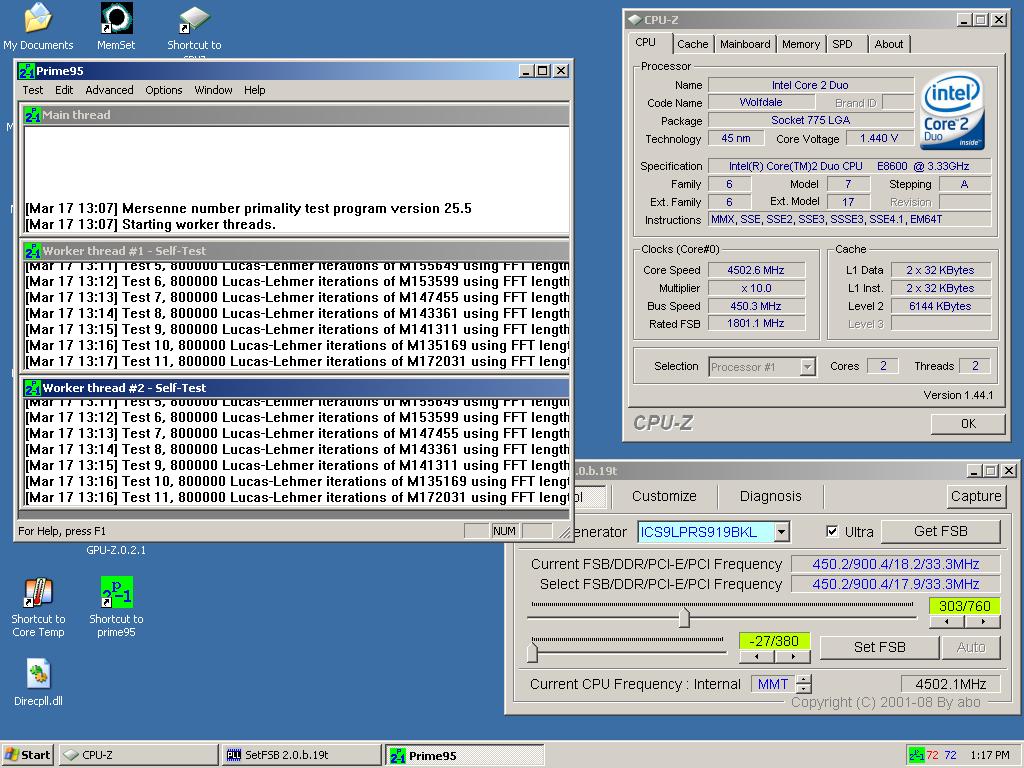The height and width of the screenshot is (768, 1024).
Task: Click Worker #2 Test 8 M143361 line
Action: pos(297,449)
